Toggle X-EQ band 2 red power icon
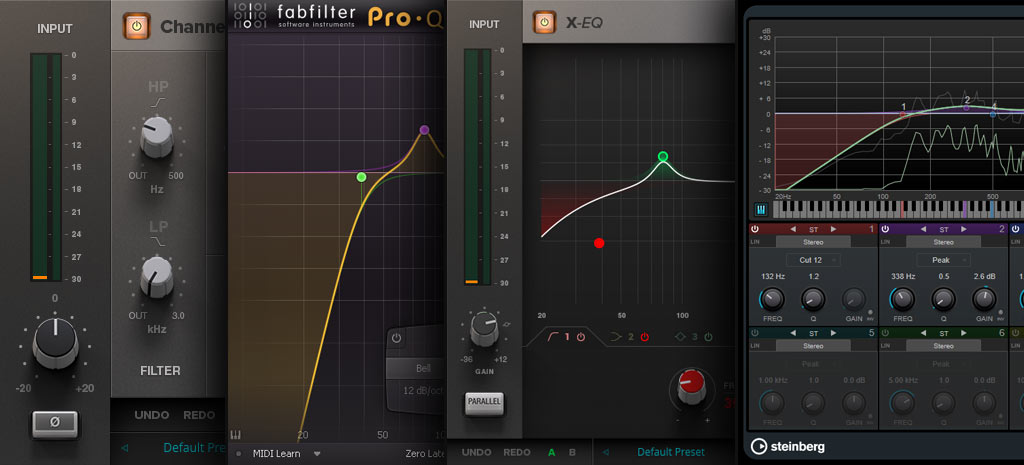 tap(645, 337)
